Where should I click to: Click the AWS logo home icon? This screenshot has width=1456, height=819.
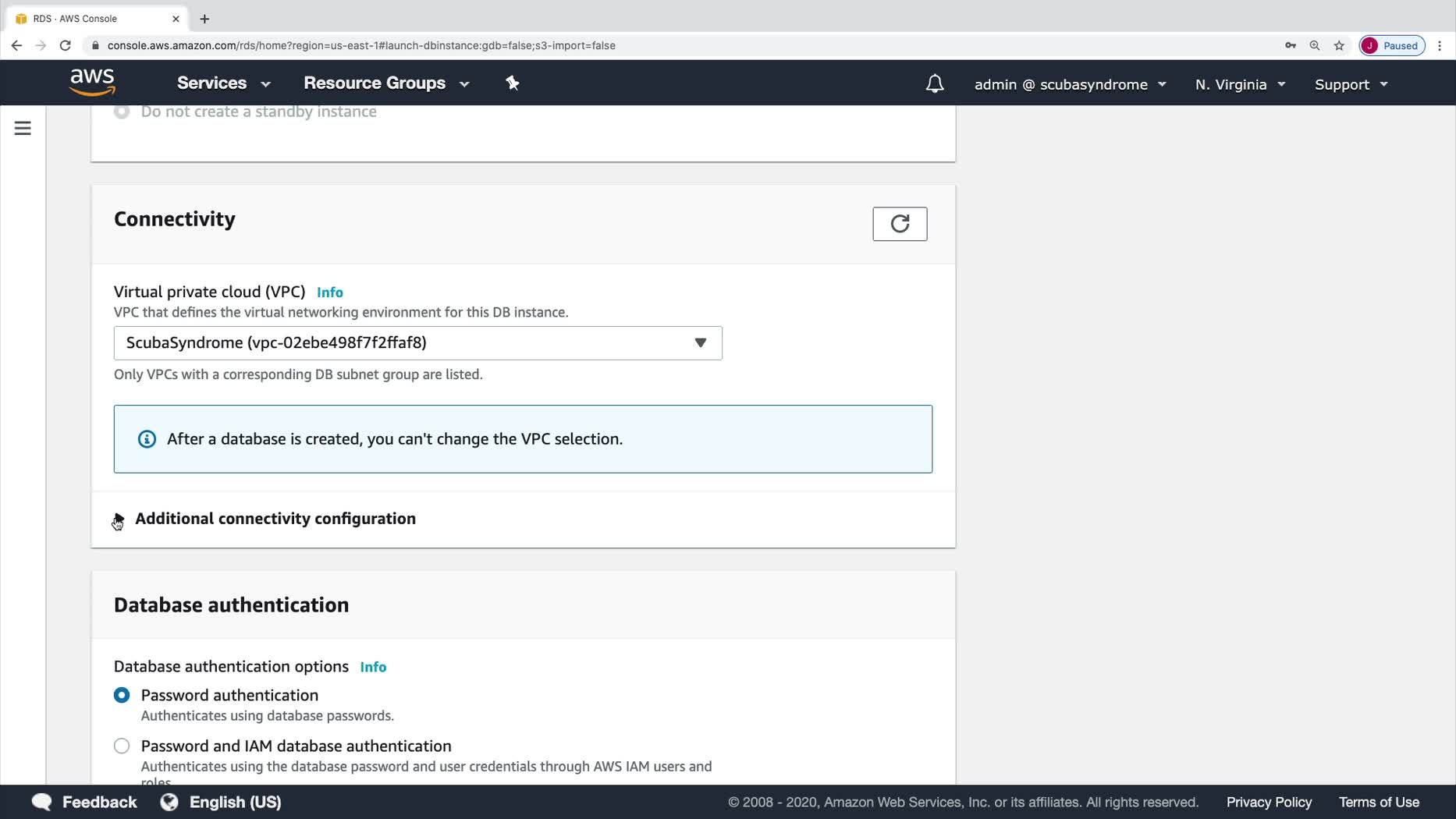pos(92,82)
